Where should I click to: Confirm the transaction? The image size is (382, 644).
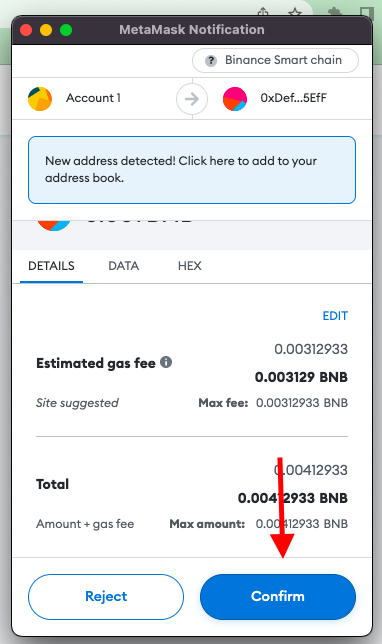coord(278,596)
